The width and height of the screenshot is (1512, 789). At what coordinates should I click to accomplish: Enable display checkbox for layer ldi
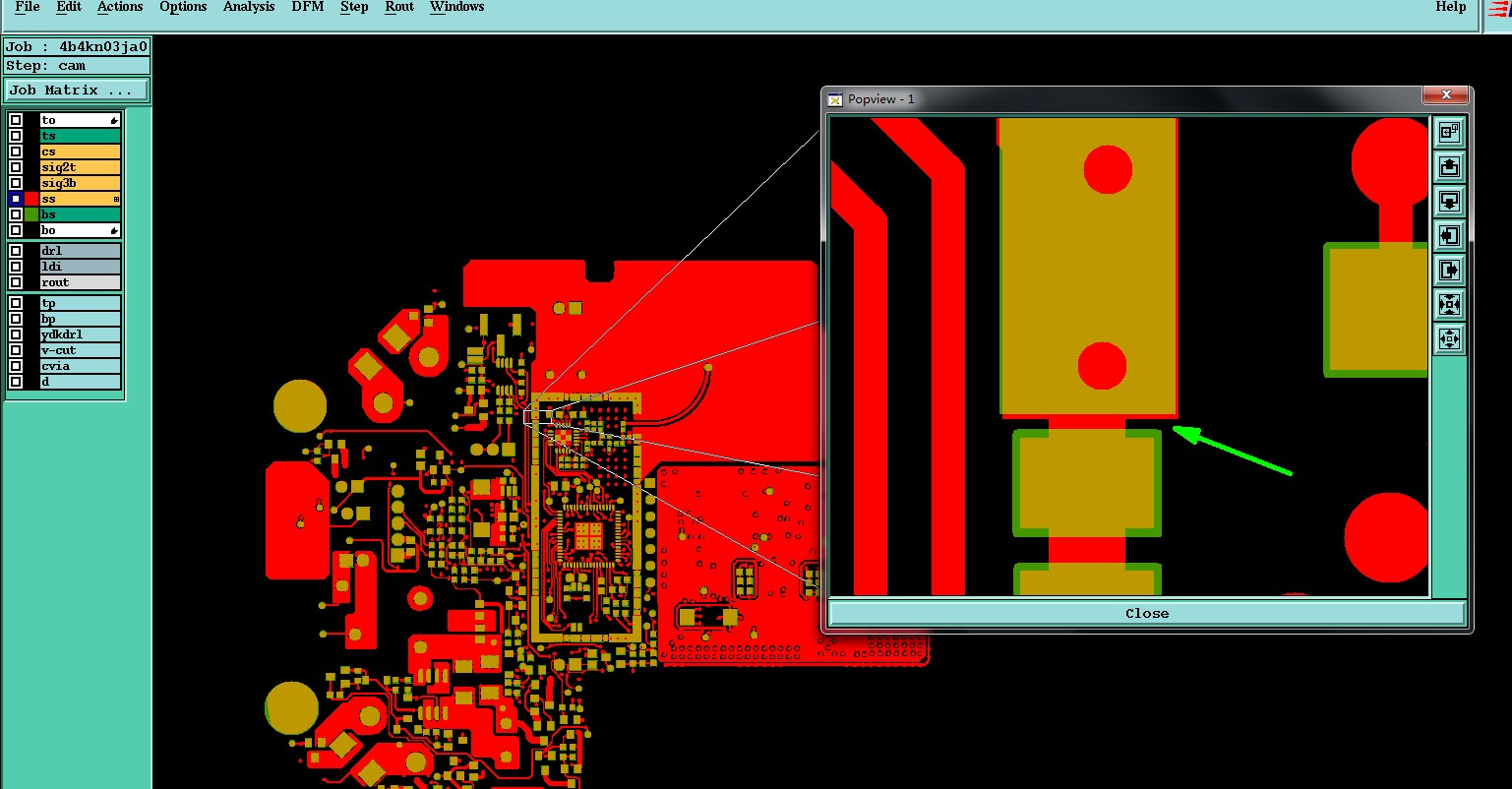click(x=16, y=267)
